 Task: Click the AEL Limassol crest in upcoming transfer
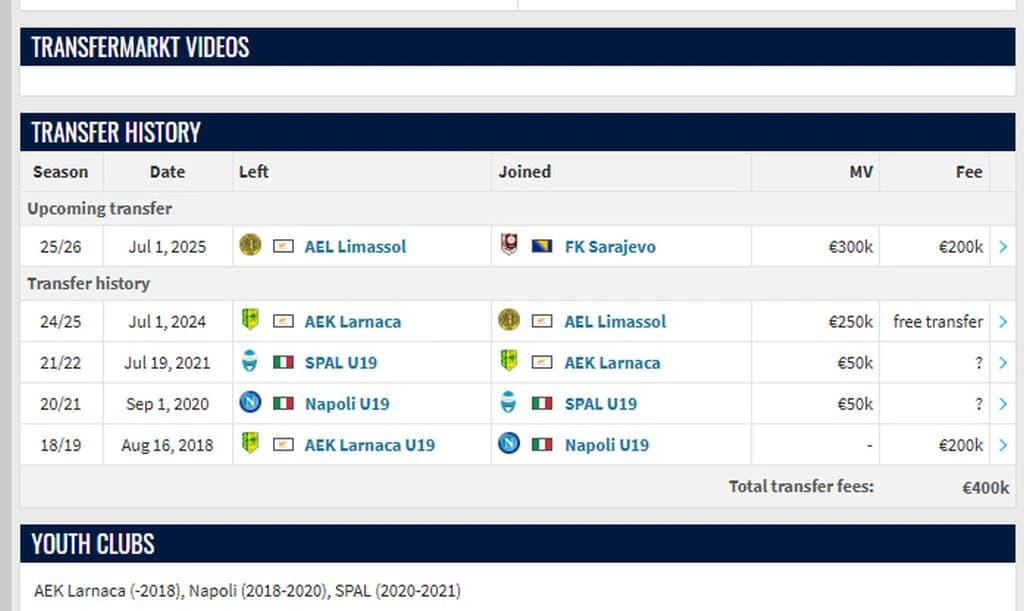click(250, 245)
